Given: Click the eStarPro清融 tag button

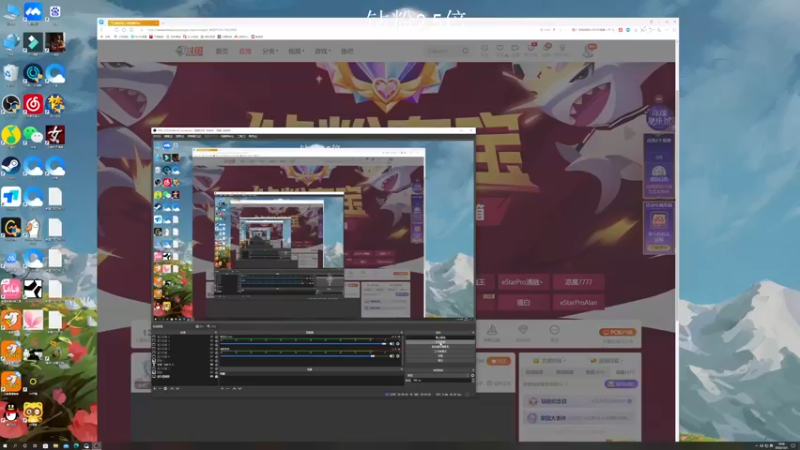Looking at the screenshot, I should pos(522,282).
